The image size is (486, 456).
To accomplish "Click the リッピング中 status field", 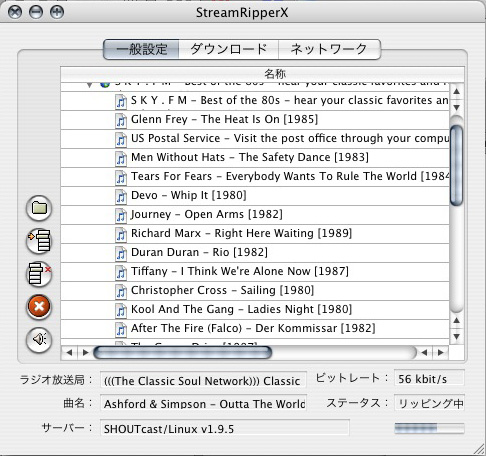I will coord(429,403).
